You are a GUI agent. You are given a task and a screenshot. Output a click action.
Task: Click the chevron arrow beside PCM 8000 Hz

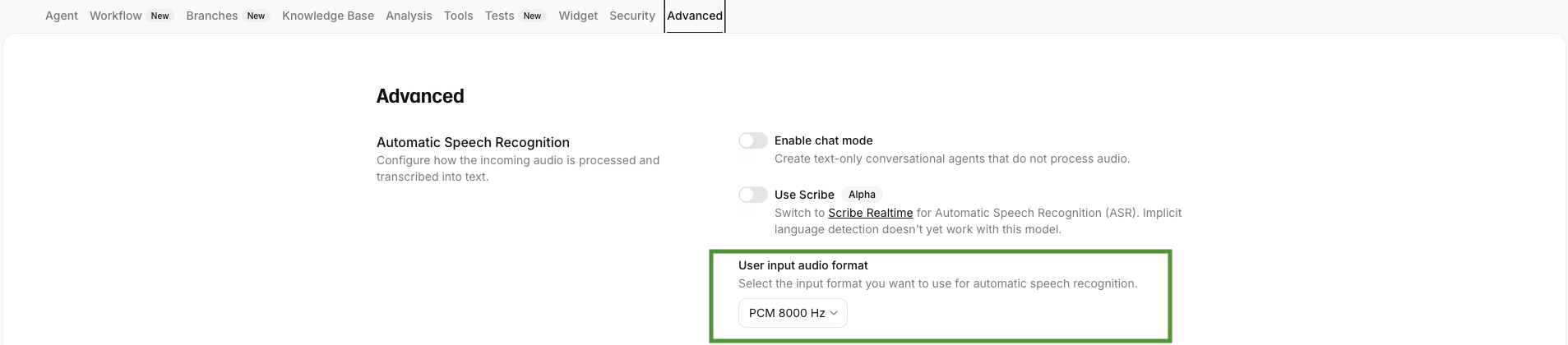coord(834,313)
